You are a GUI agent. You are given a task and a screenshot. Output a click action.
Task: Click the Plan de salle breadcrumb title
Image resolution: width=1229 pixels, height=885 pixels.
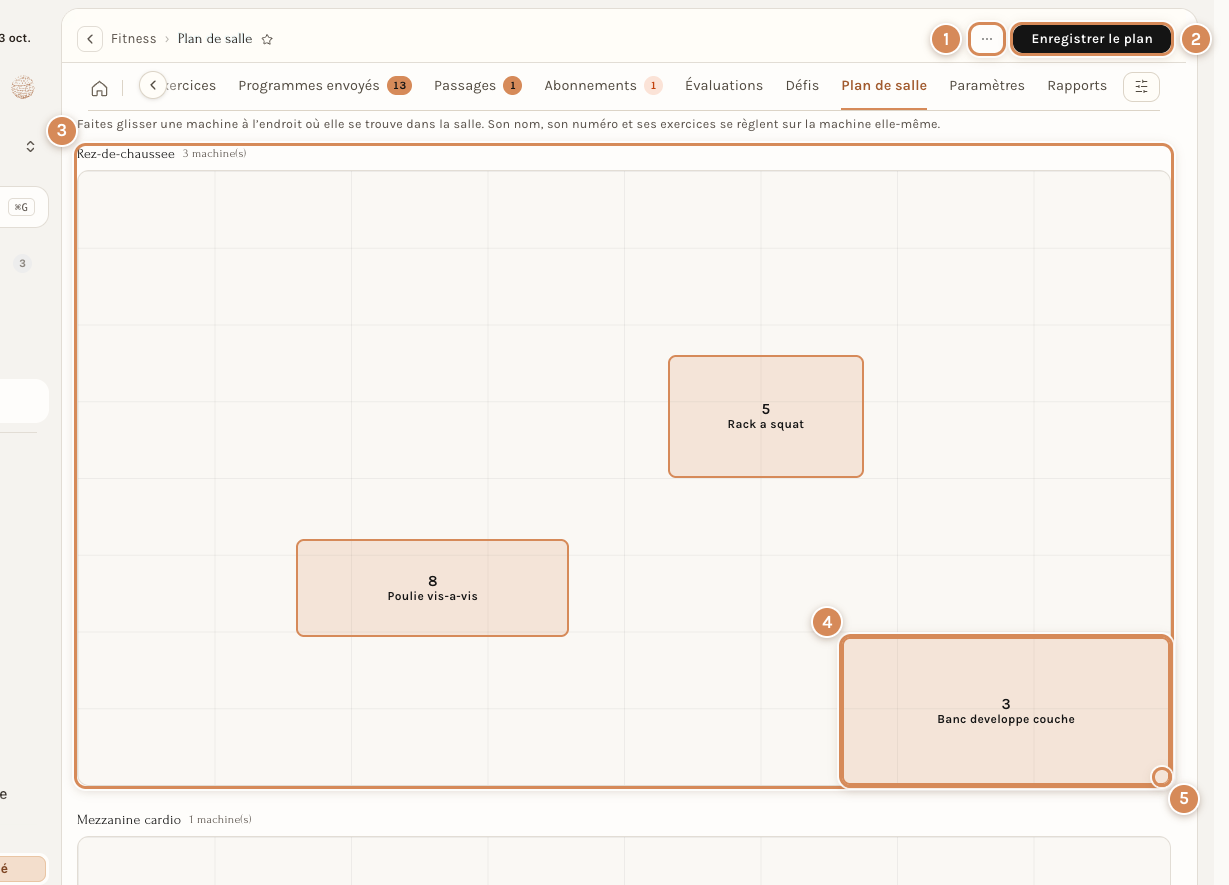point(215,39)
